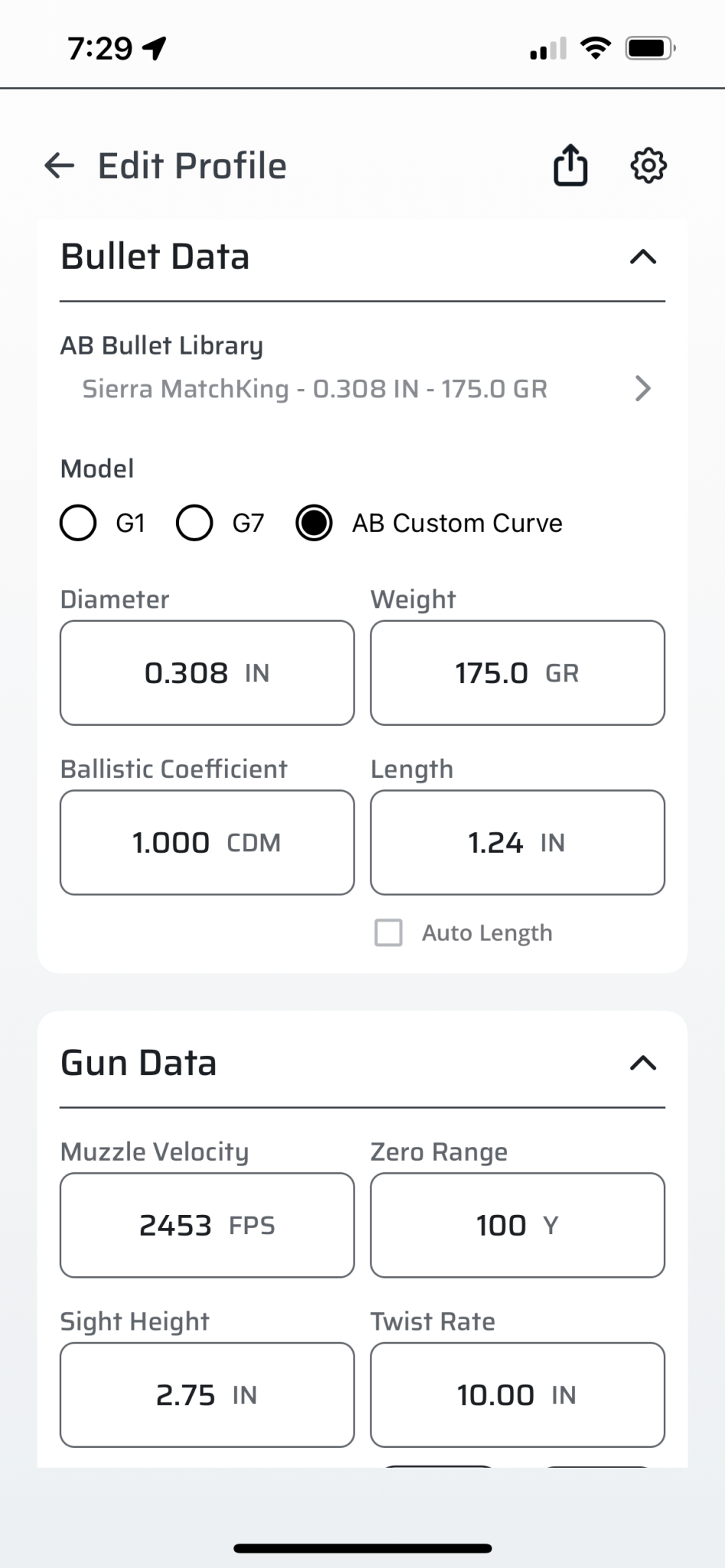725x1568 pixels.
Task: Collapse the Gun Data section
Action: 643,1063
